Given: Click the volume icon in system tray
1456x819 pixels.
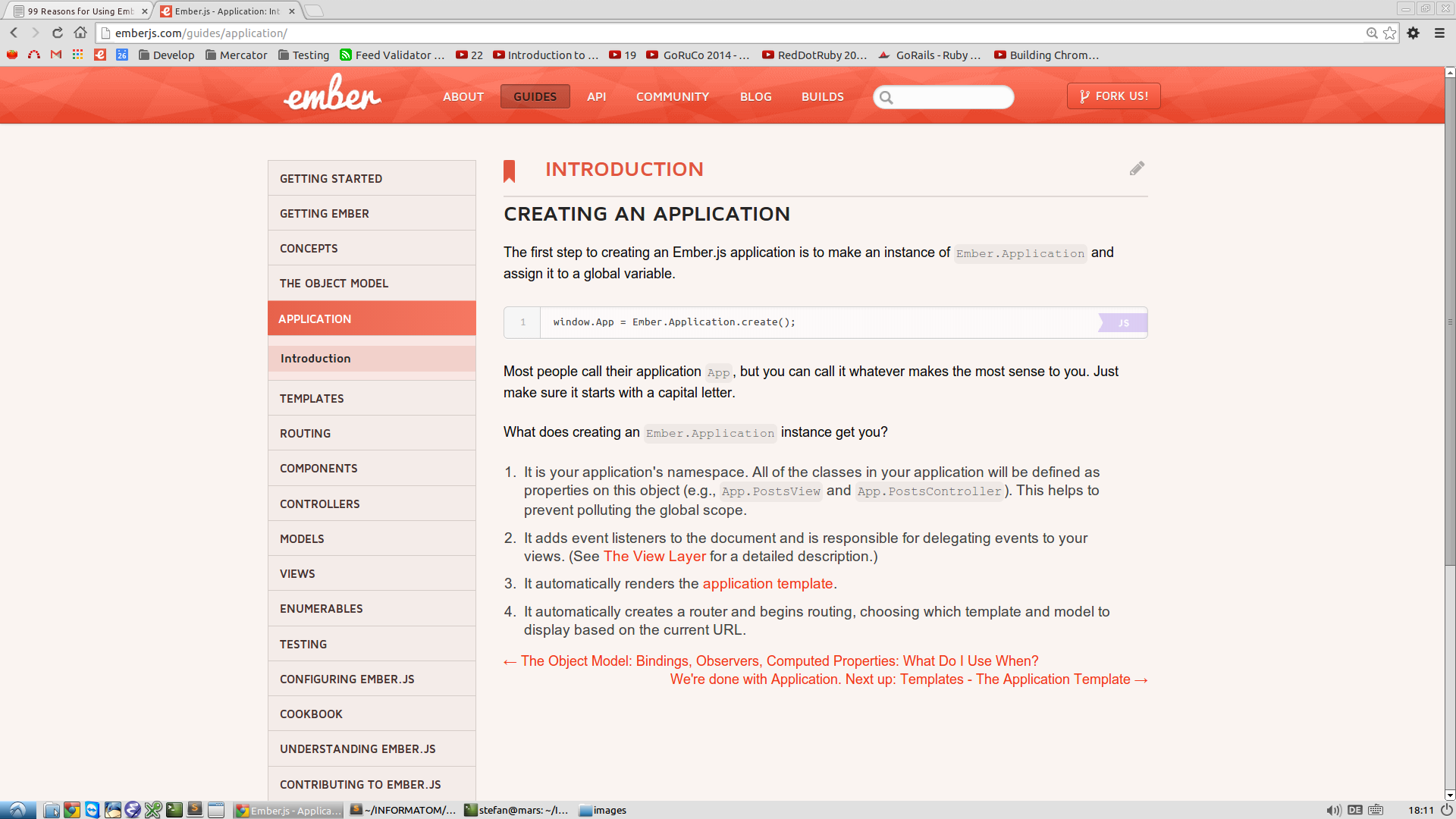Looking at the screenshot, I should tap(1334, 810).
